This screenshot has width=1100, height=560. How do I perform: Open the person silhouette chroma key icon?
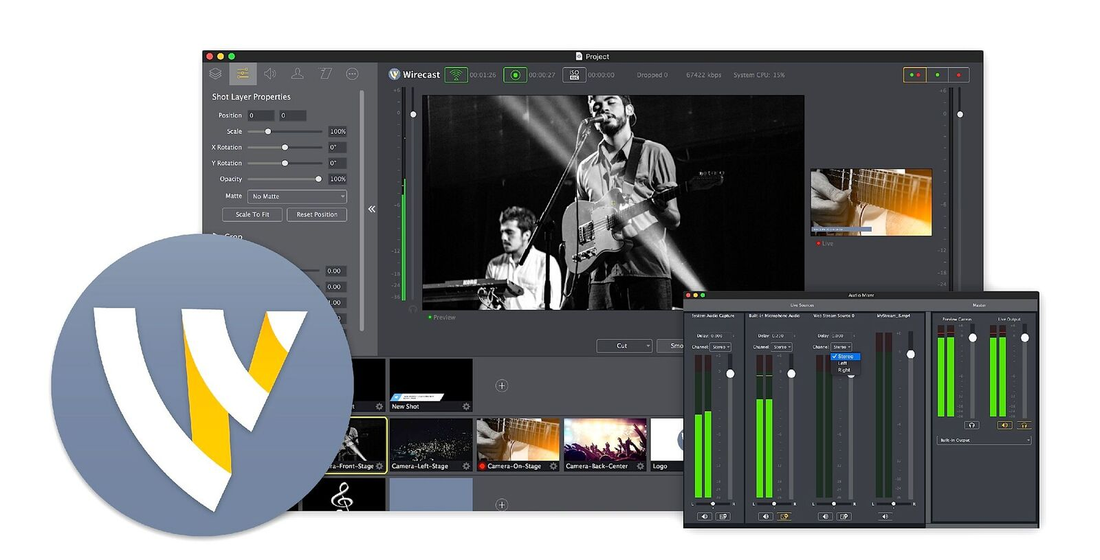(297, 74)
